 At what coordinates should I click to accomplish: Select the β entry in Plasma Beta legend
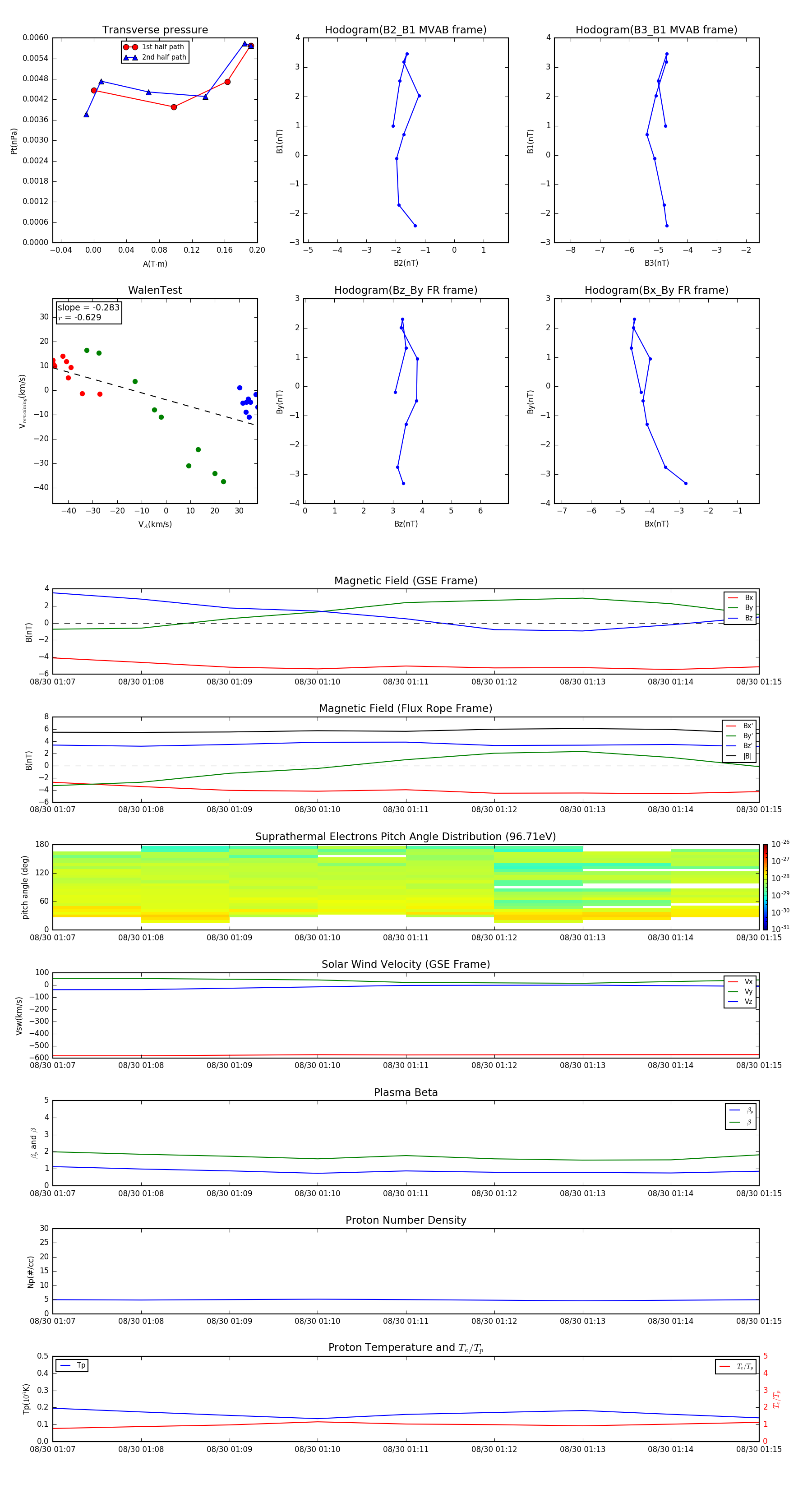(741, 1123)
